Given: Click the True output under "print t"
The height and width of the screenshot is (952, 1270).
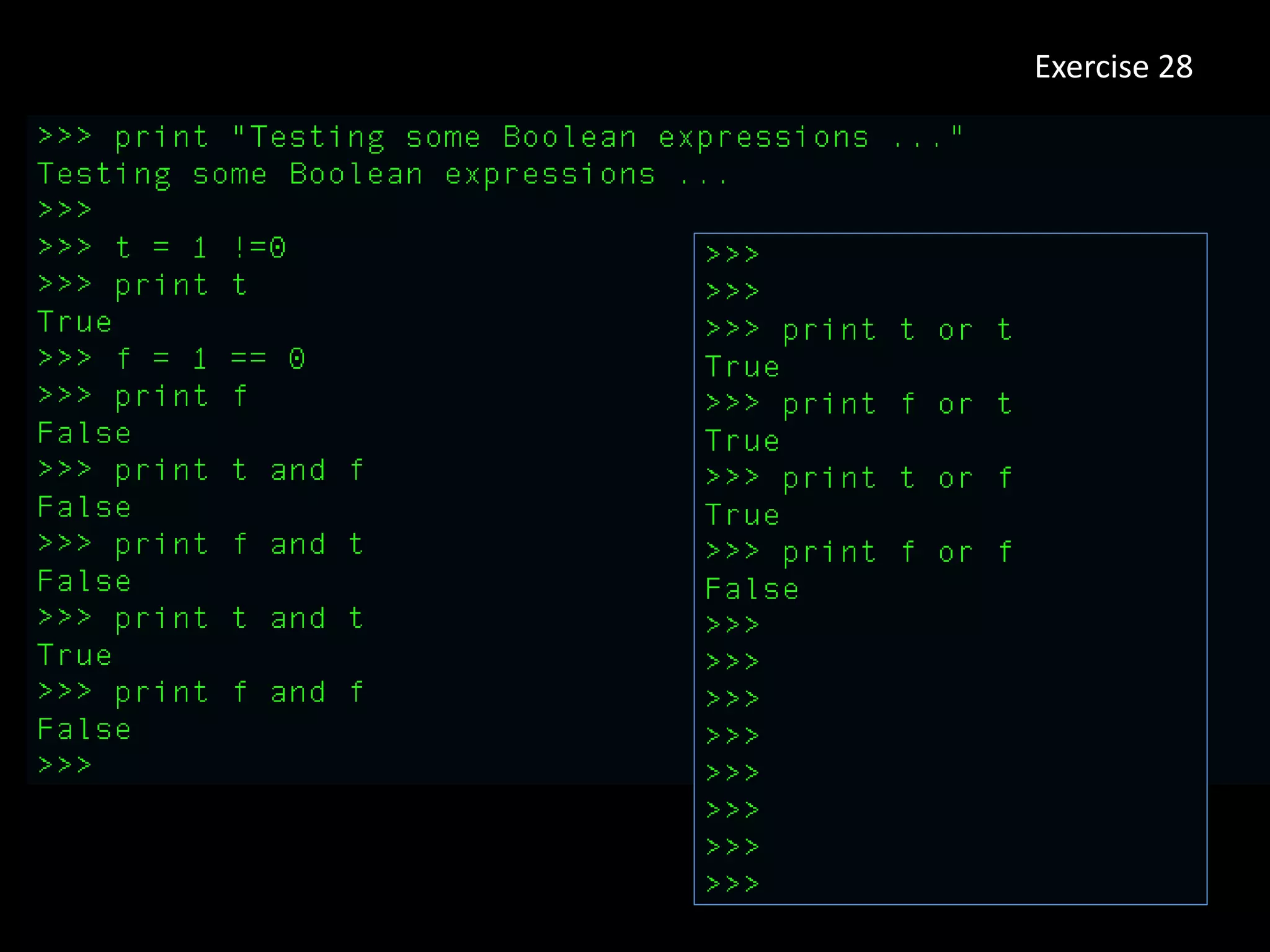Looking at the screenshot, I should pos(74,322).
